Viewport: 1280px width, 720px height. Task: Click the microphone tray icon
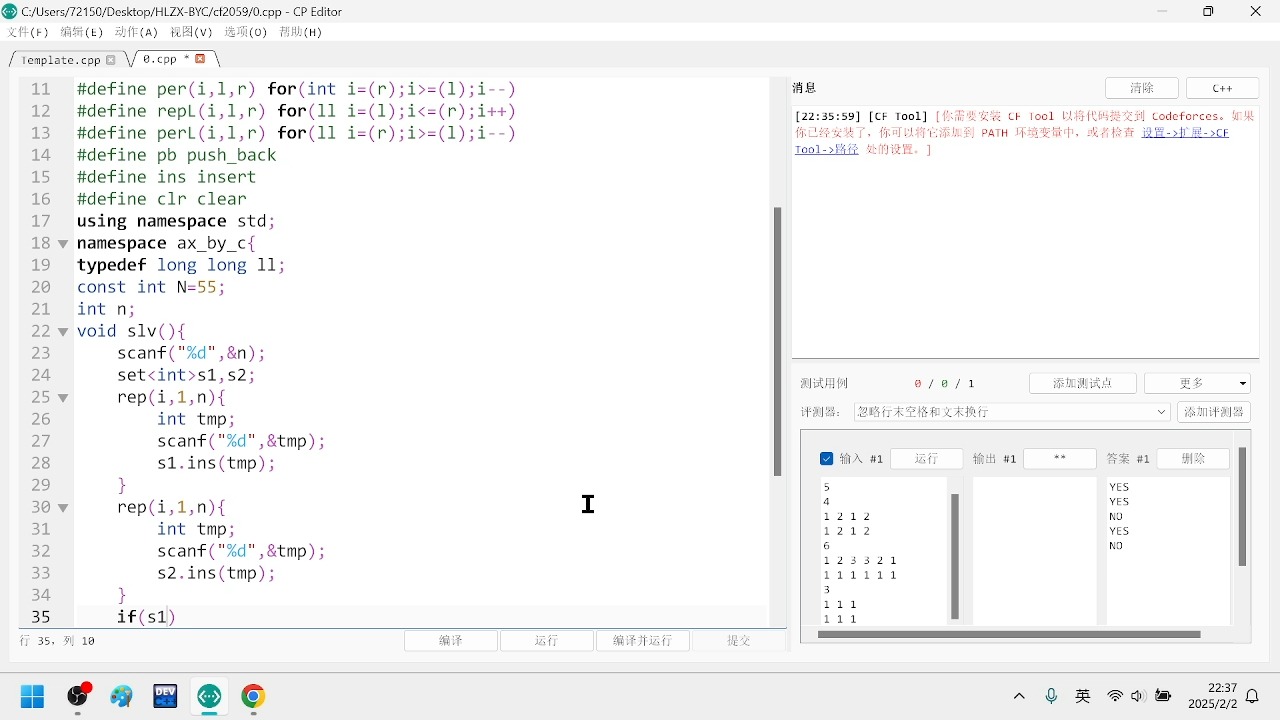pyautogui.click(x=1051, y=696)
